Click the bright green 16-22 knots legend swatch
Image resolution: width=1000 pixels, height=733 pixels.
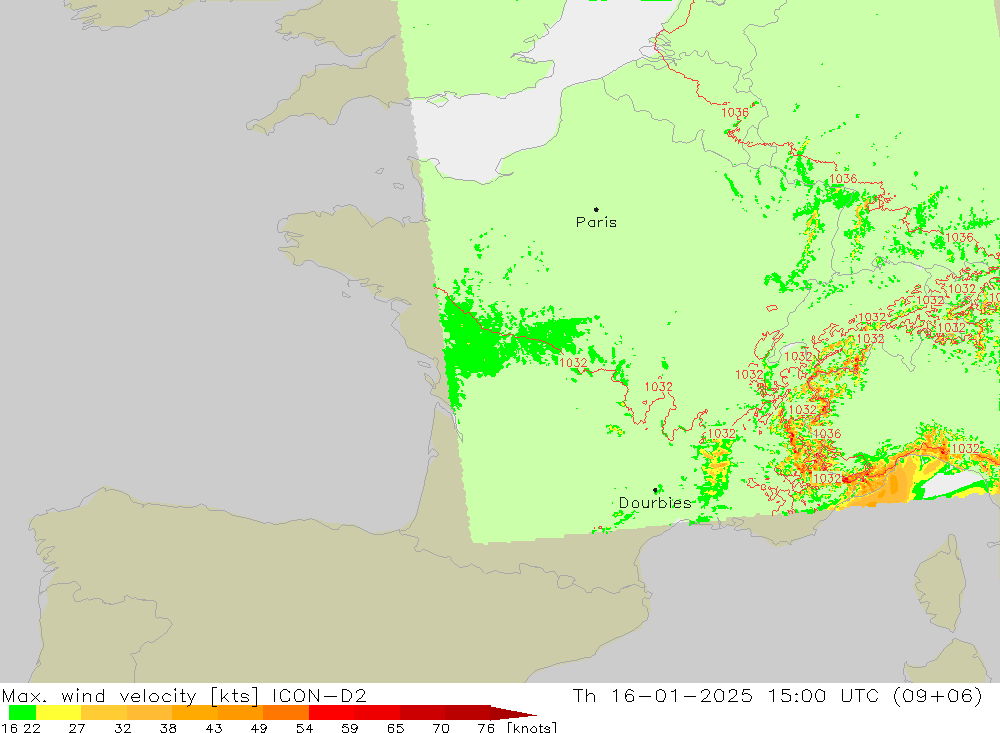[22, 713]
